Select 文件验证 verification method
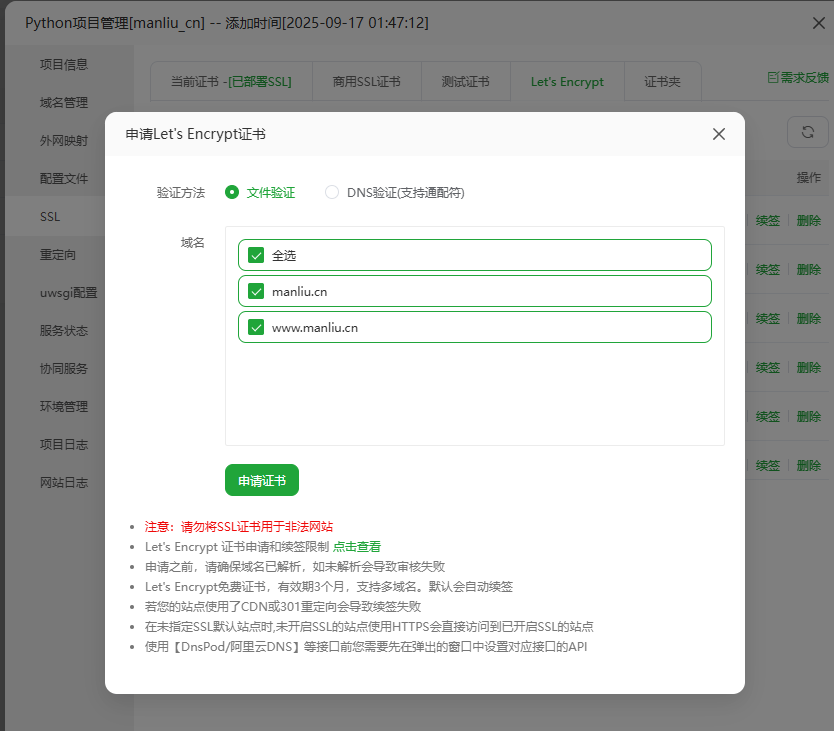834x731 pixels. (x=232, y=192)
